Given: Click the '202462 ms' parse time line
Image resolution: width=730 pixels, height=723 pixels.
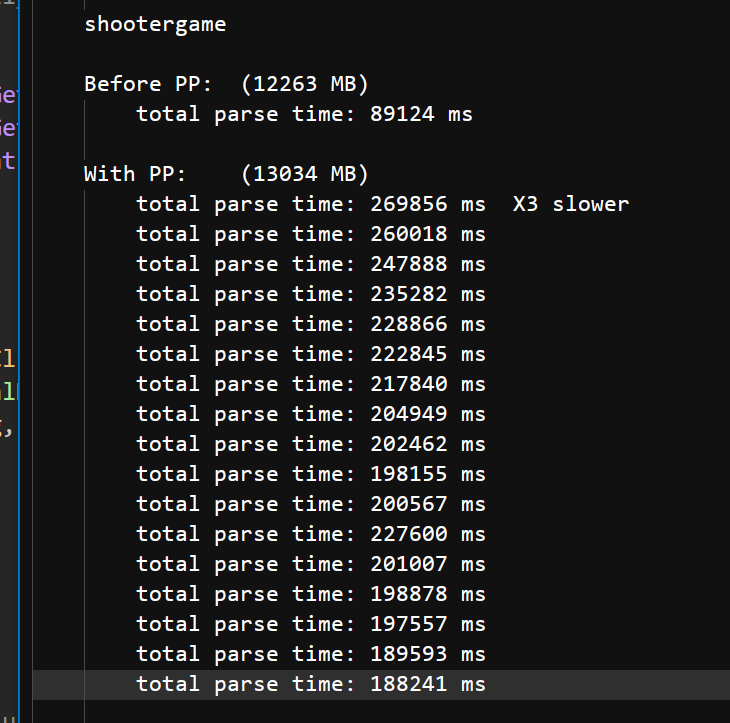Looking at the screenshot, I should (311, 444).
